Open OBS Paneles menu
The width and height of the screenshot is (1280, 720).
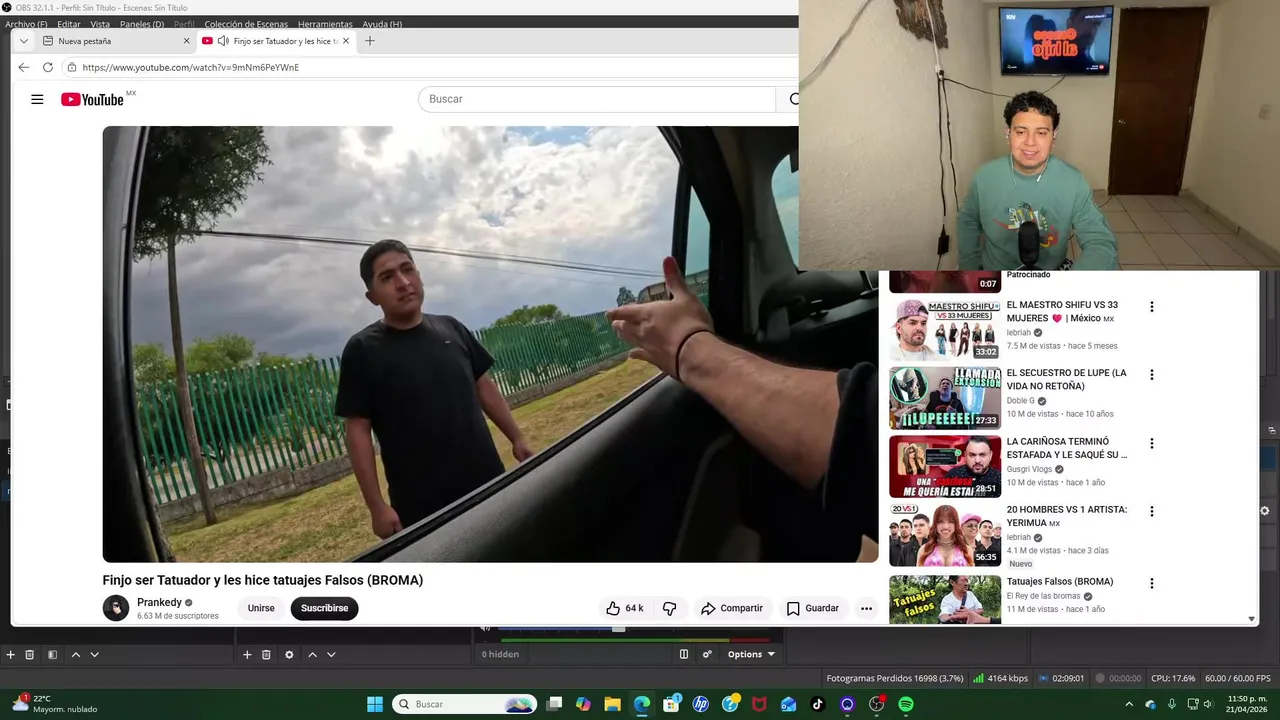pos(142,24)
